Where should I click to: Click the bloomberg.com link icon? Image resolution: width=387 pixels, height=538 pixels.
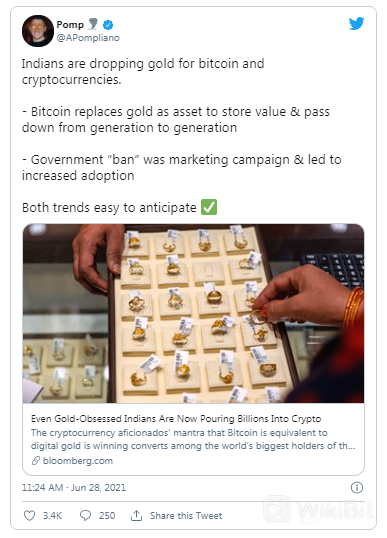tap(36, 461)
